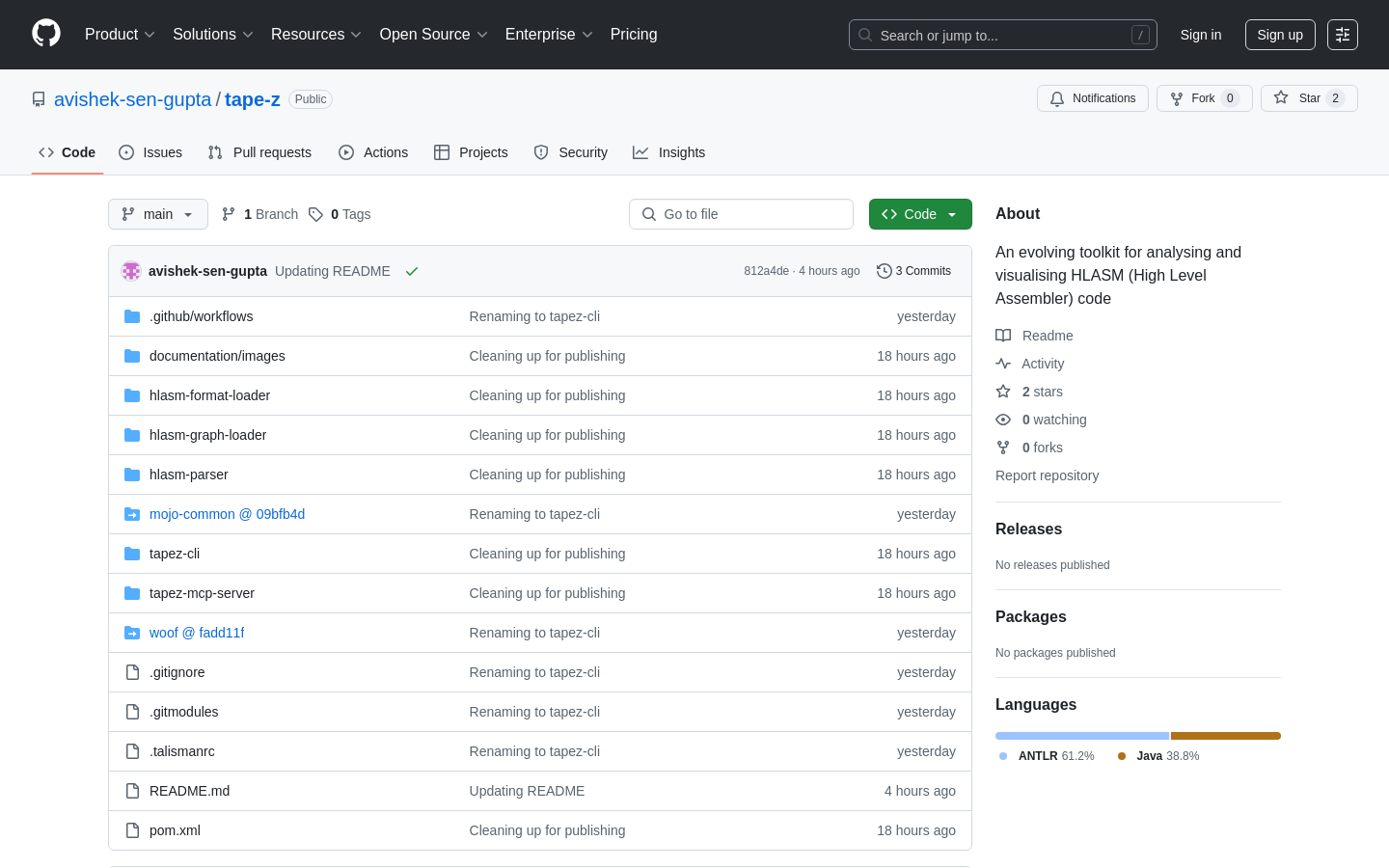This screenshot has width=1389, height=868.
Task: Click the .talismanrc file icon
Action: (132, 751)
